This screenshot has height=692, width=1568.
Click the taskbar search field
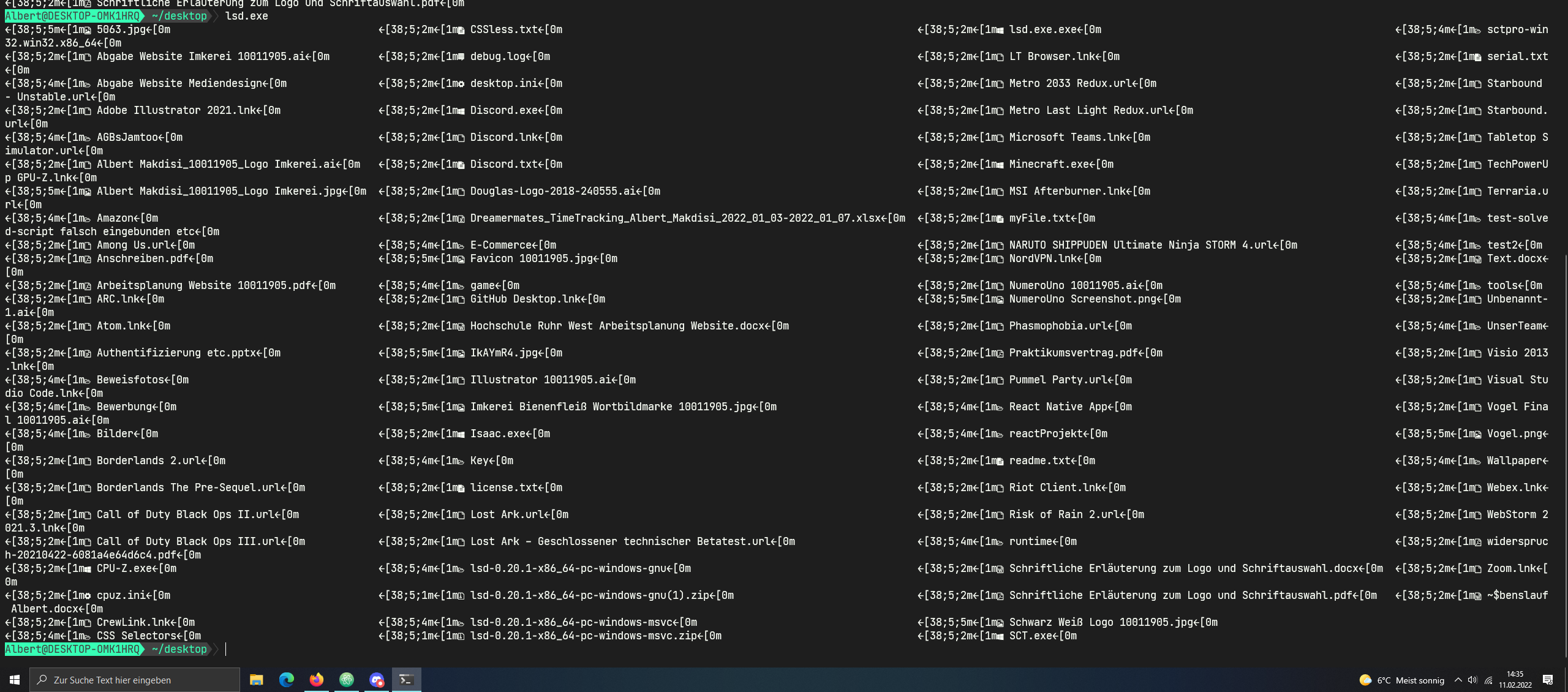point(135,680)
